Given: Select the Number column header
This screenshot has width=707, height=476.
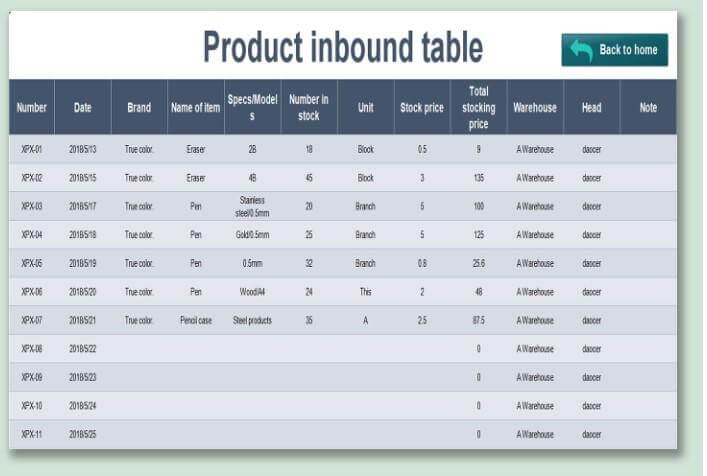Looking at the screenshot, I should tap(32, 107).
